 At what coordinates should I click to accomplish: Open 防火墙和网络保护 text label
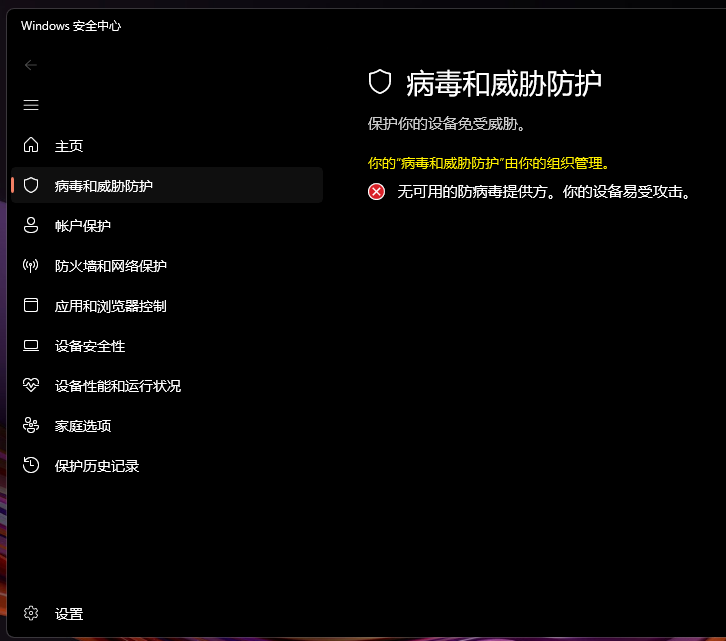click(x=111, y=266)
